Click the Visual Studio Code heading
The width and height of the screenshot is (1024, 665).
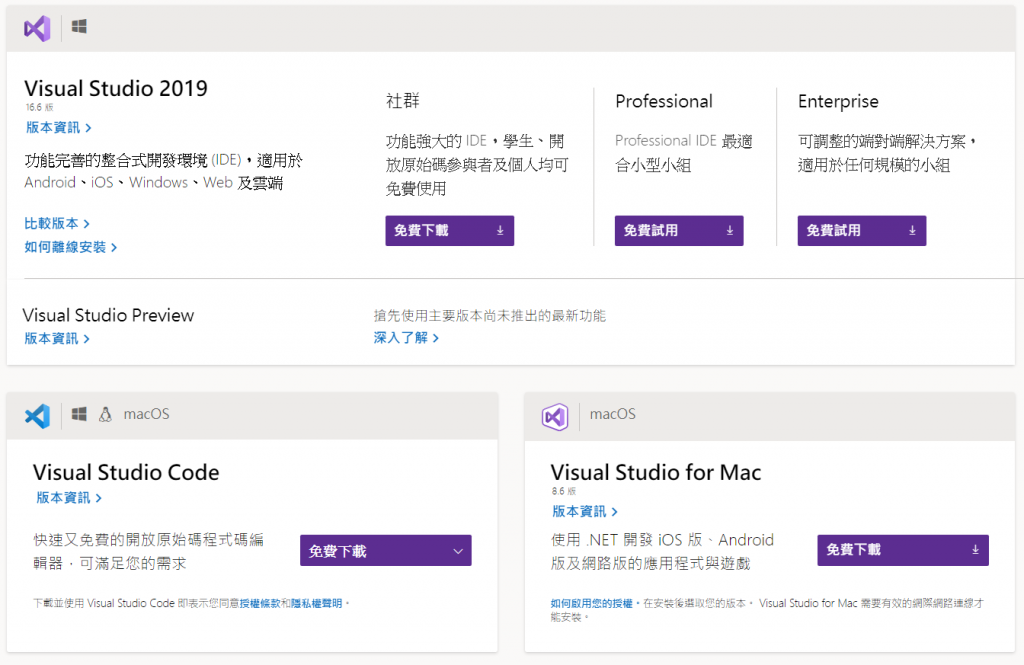(x=126, y=472)
